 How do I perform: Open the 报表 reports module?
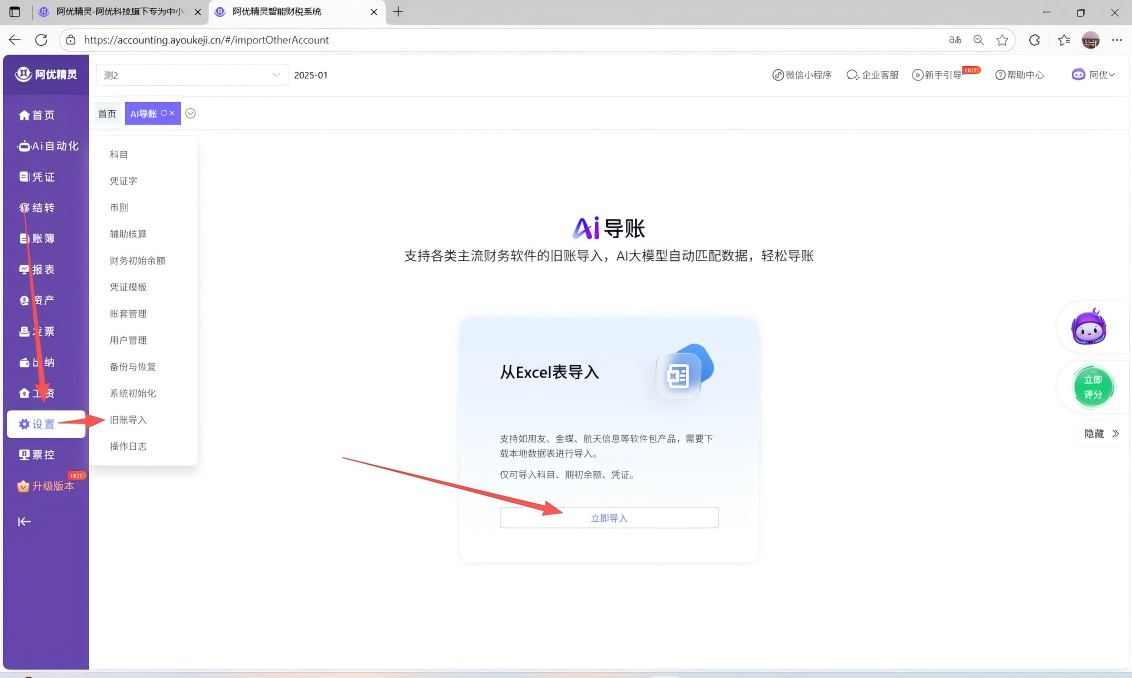[x=37, y=270]
